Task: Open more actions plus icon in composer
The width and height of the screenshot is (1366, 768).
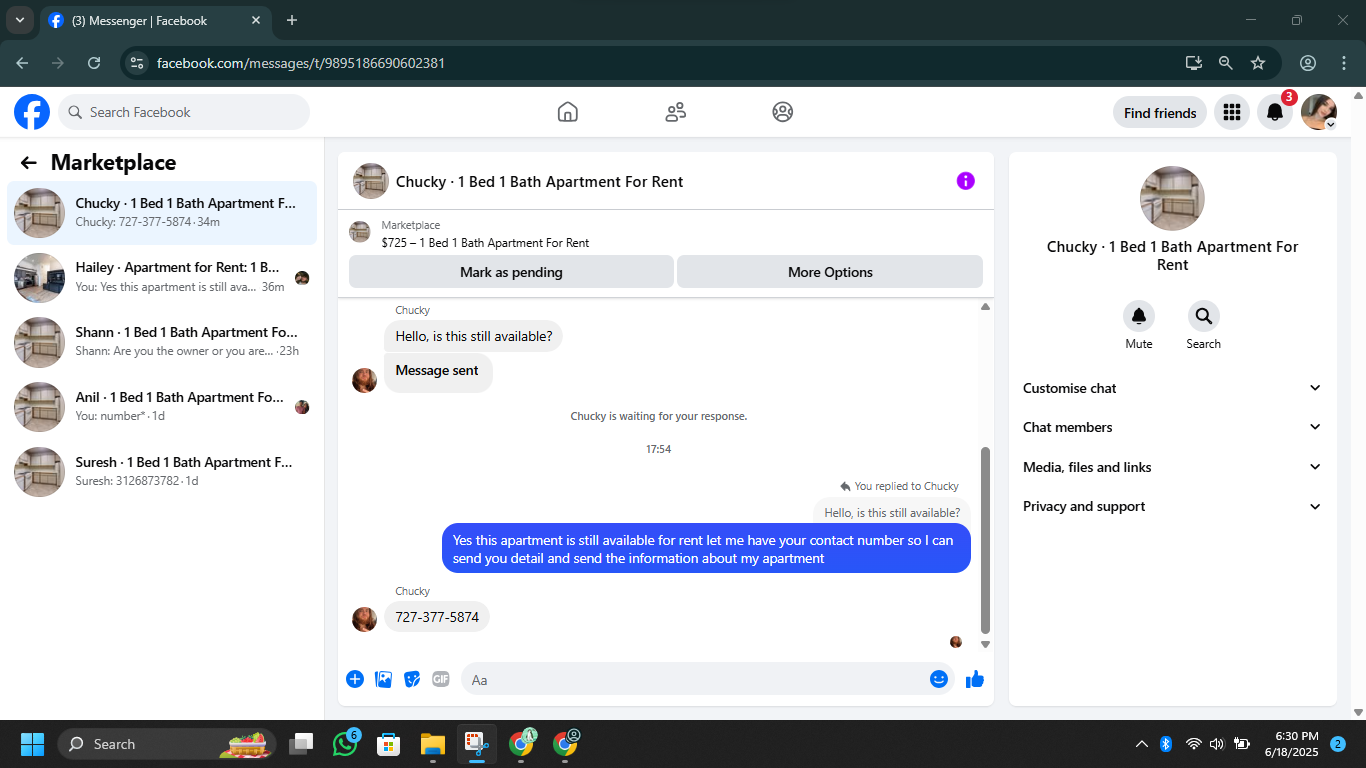Action: coord(355,679)
